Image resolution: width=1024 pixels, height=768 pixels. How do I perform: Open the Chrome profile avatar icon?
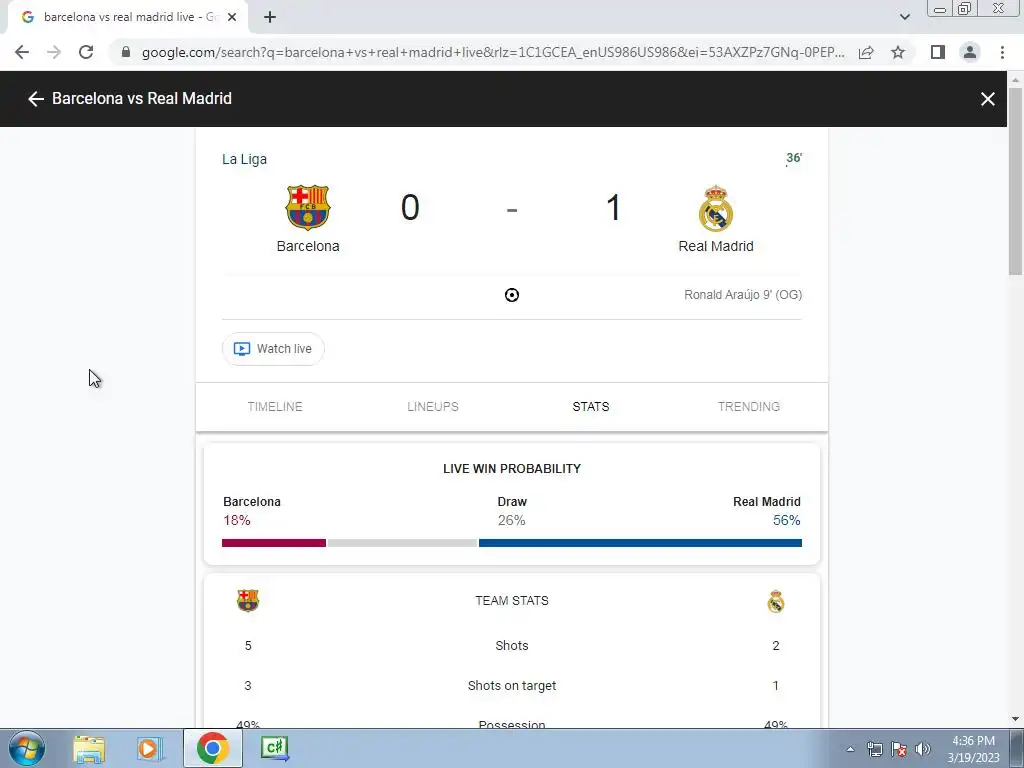(970, 52)
